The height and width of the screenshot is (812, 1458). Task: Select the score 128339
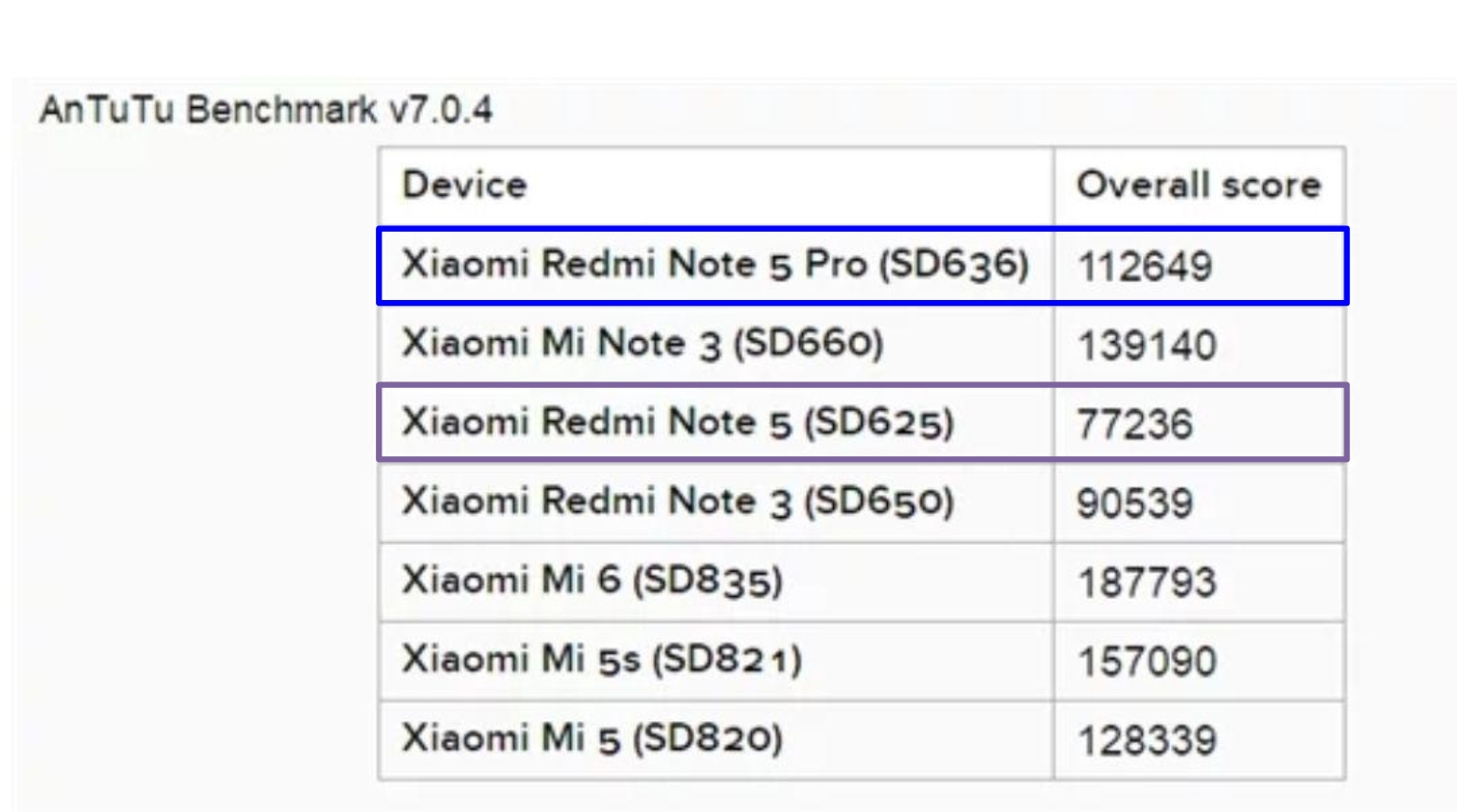coord(1147,741)
